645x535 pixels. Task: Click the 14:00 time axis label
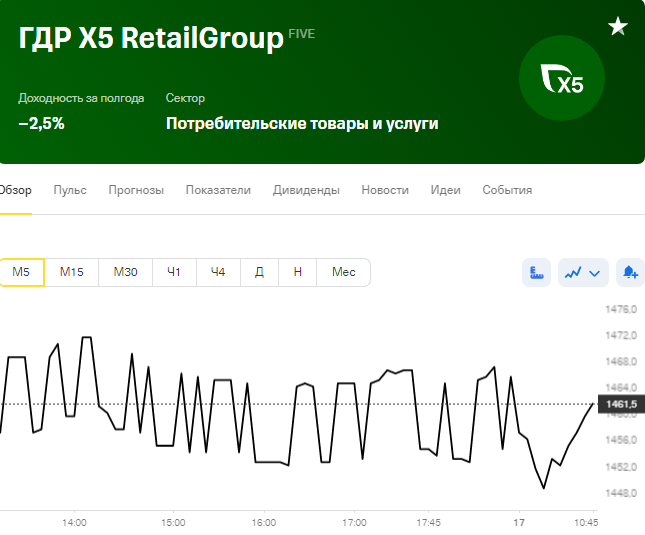(74, 523)
